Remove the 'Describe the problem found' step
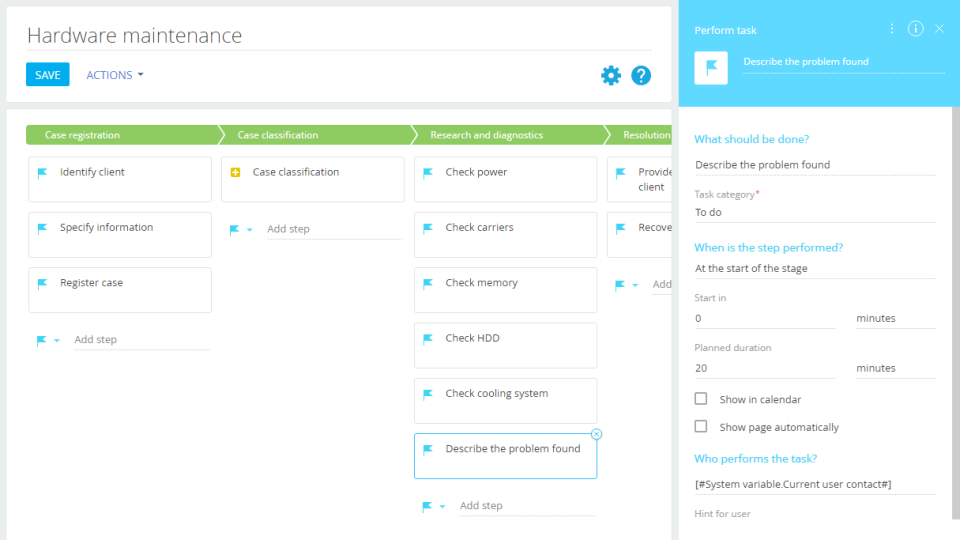This screenshot has width=960, height=540. (x=597, y=434)
